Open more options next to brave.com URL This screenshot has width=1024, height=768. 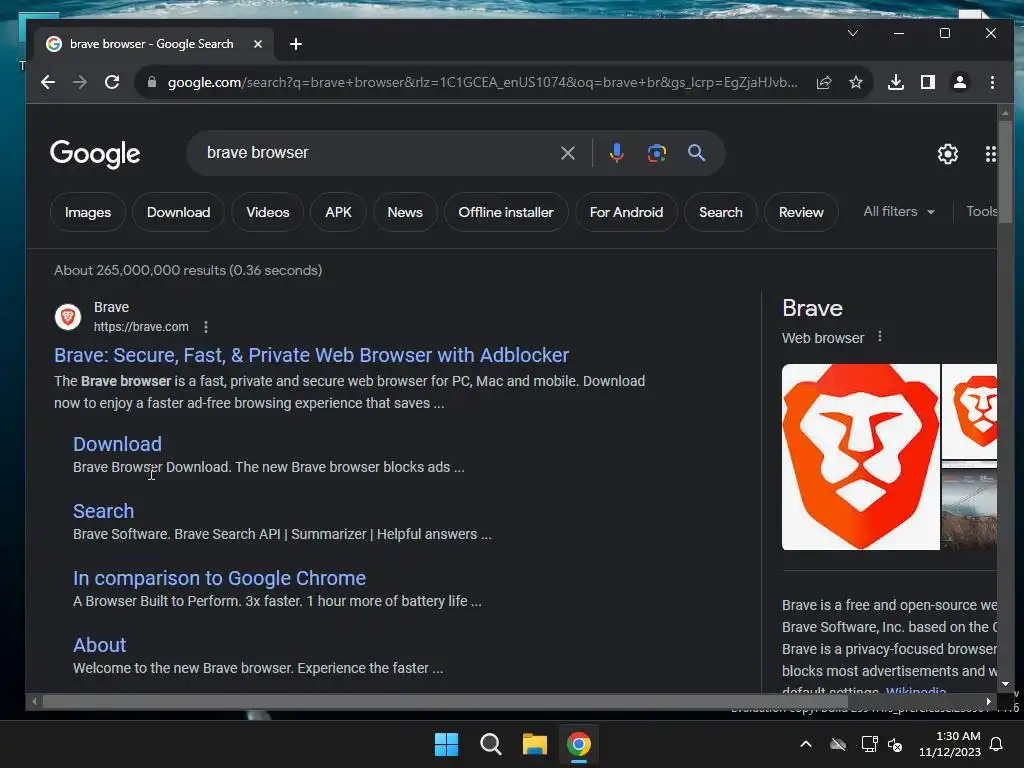pos(206,327)
